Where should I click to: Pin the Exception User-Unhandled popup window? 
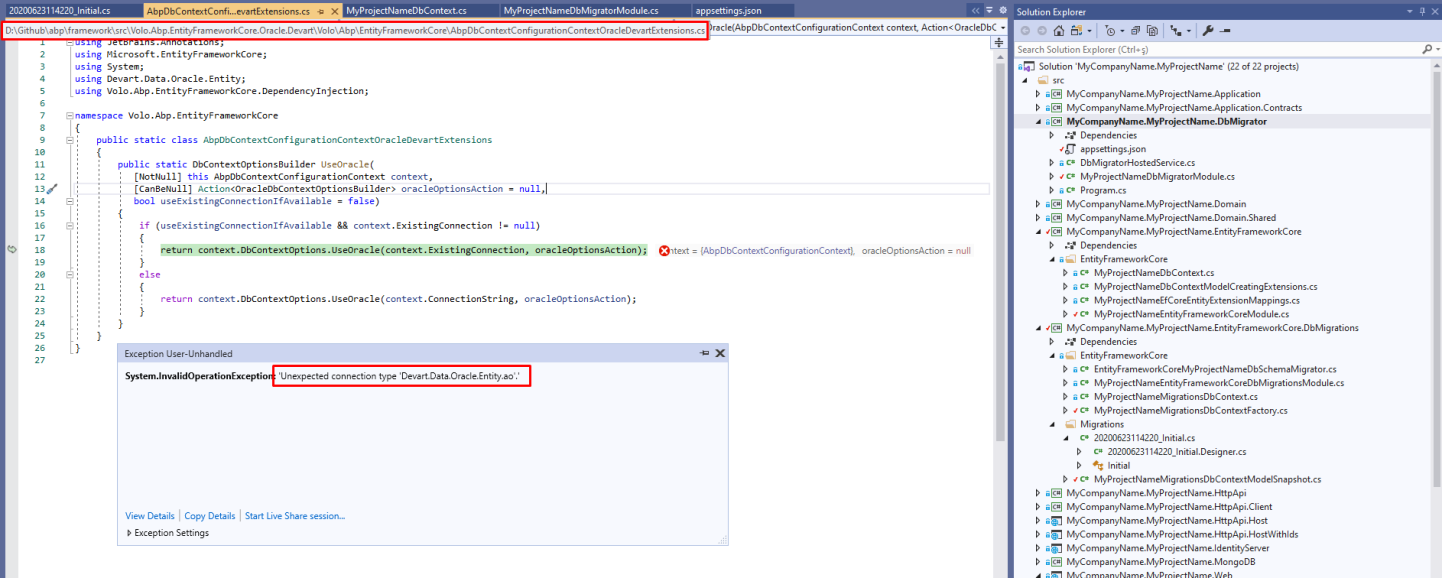[706, 352]
